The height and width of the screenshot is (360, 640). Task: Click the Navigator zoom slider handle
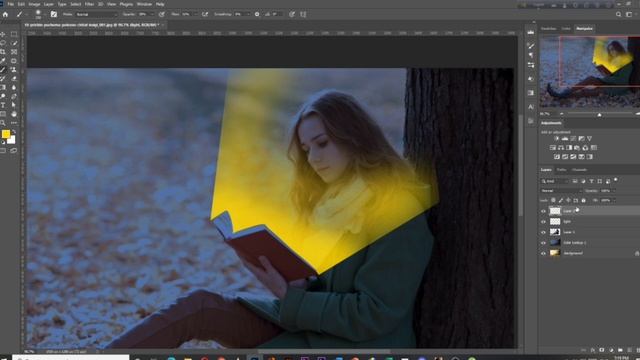[x=599, y=115]
